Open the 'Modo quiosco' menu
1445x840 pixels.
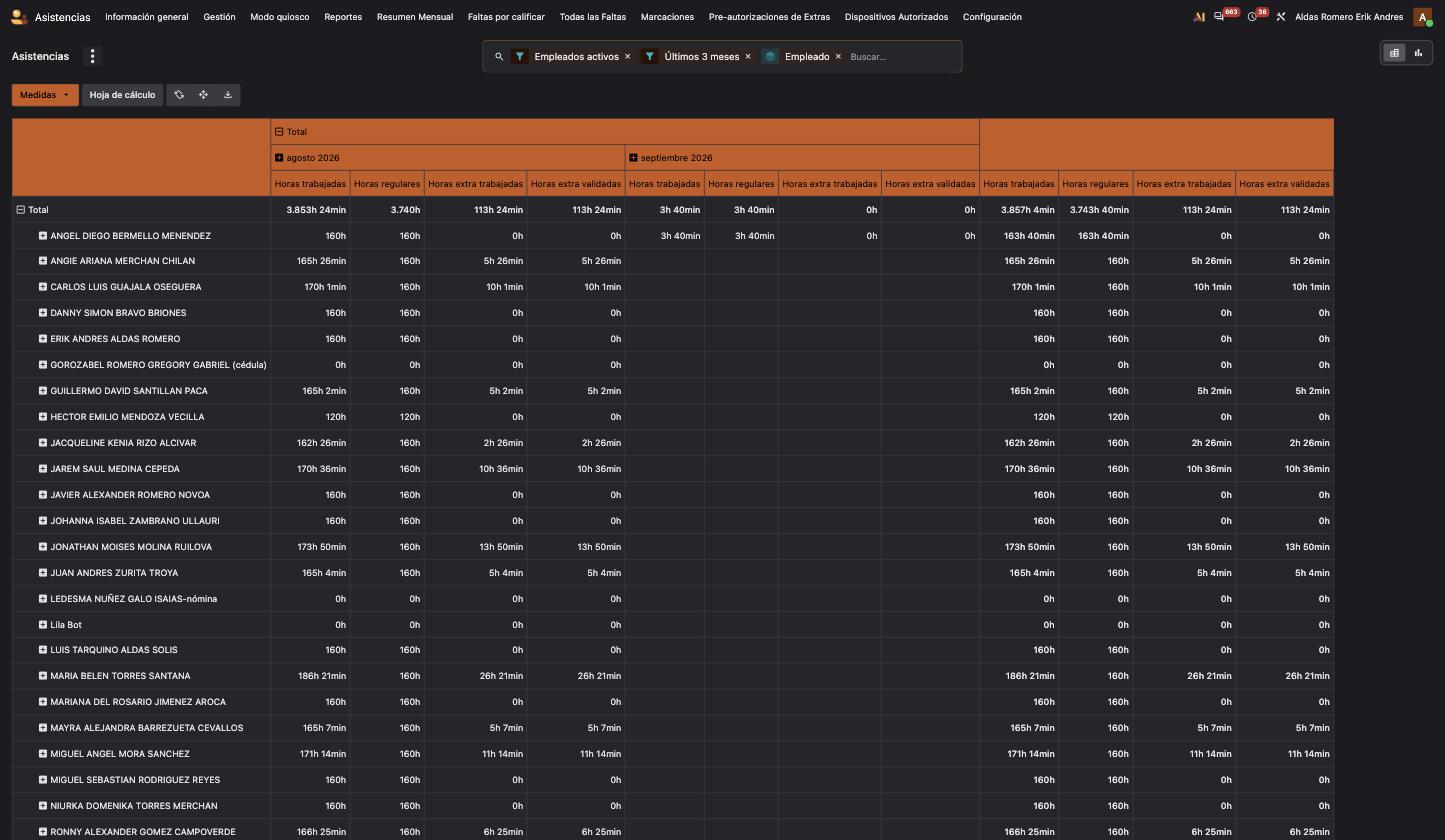[x=280, y=17]
